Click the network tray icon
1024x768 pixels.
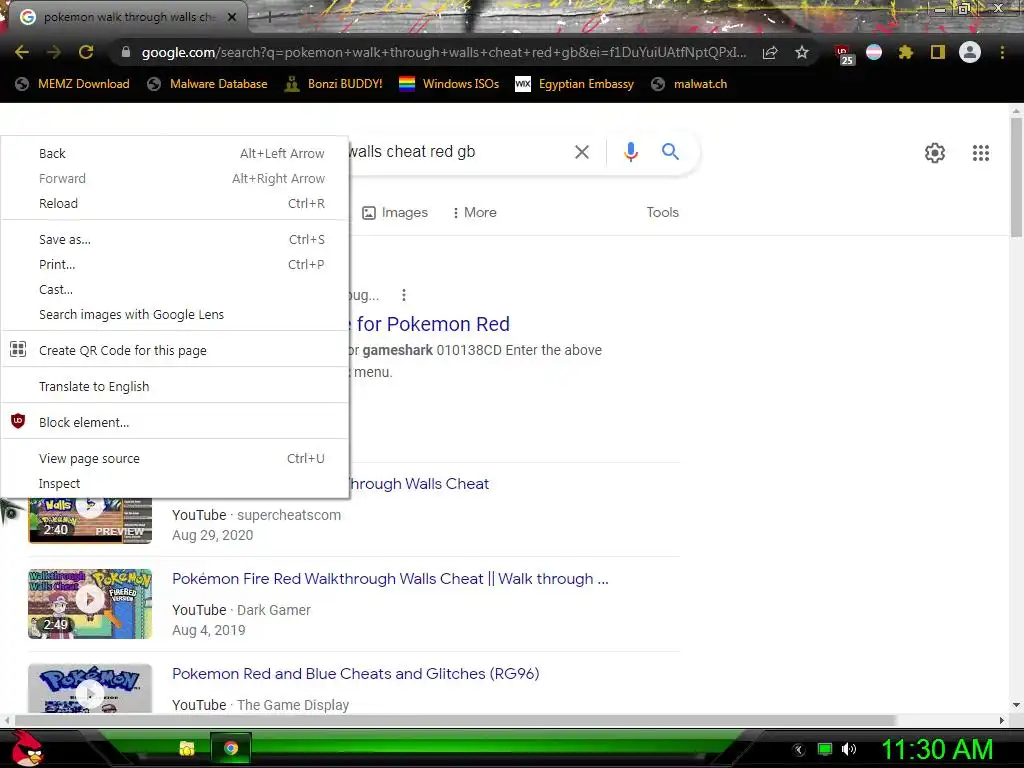(x=825, y=749)
